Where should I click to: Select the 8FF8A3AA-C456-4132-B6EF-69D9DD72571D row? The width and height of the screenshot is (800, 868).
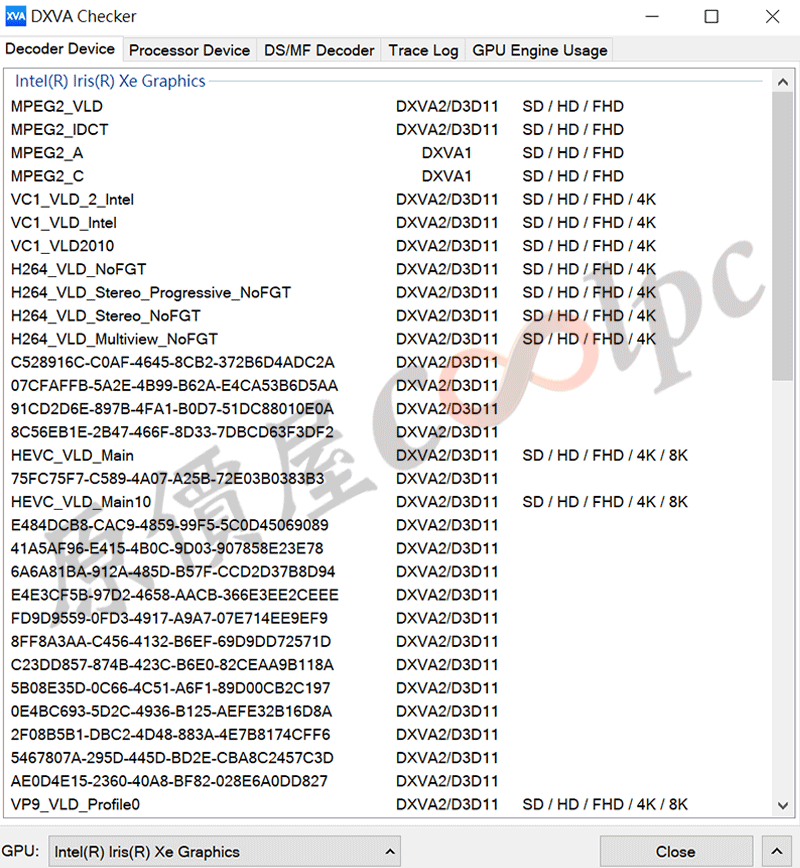pyautogui.click(x=388, y=641)
